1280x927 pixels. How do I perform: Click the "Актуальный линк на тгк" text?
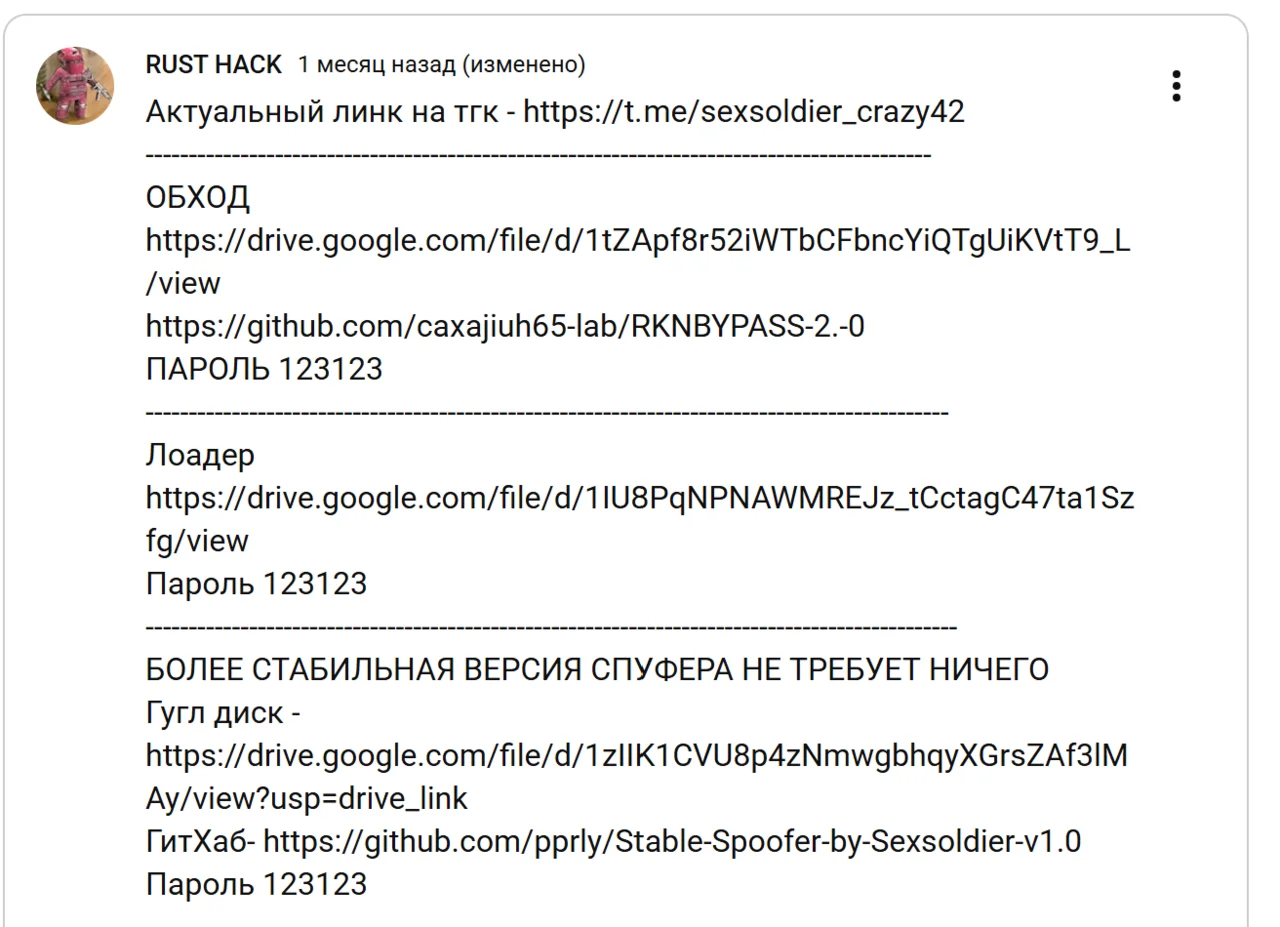click(x=319, y=112)
